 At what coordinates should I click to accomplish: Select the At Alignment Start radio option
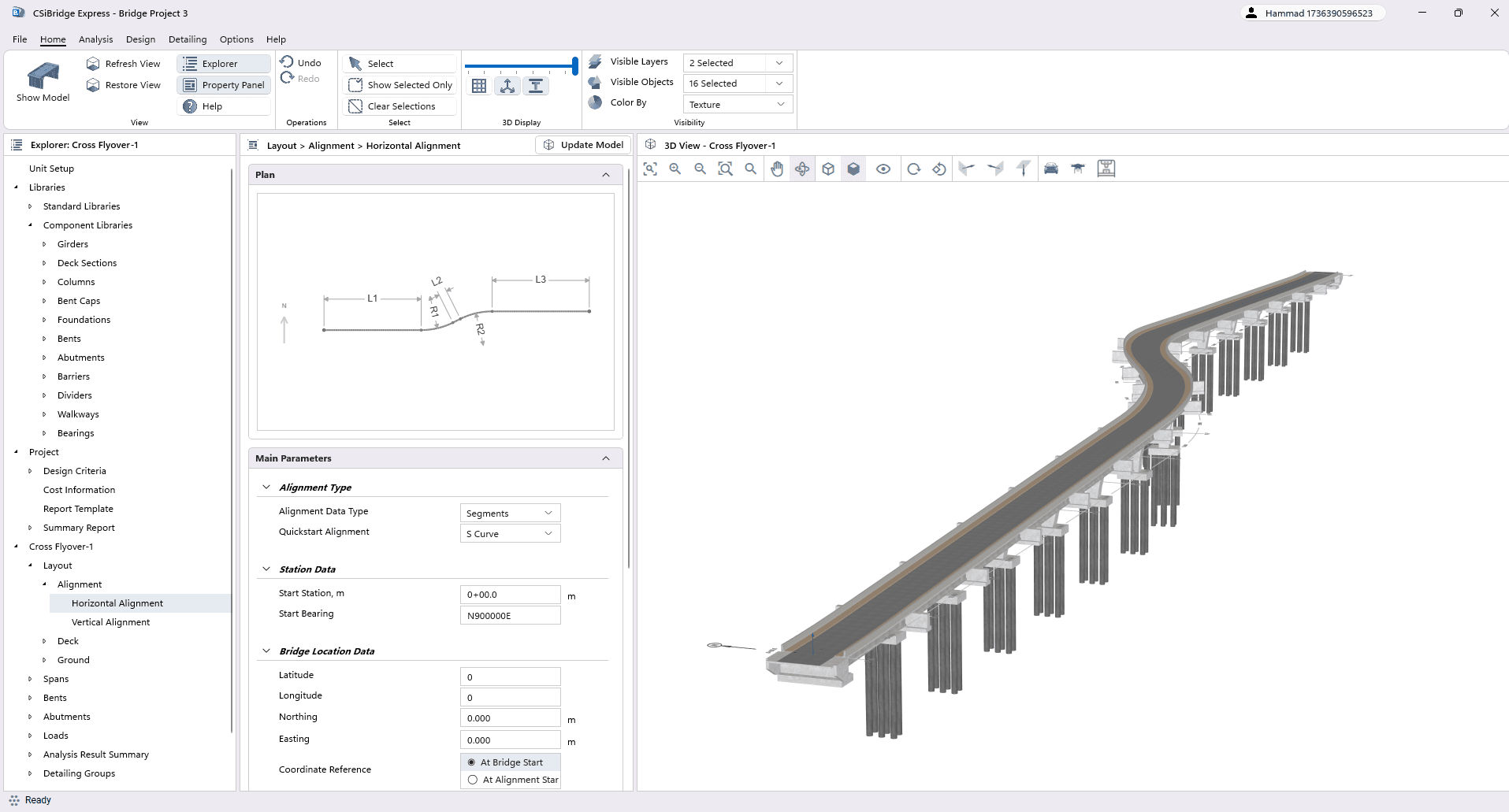473,780
